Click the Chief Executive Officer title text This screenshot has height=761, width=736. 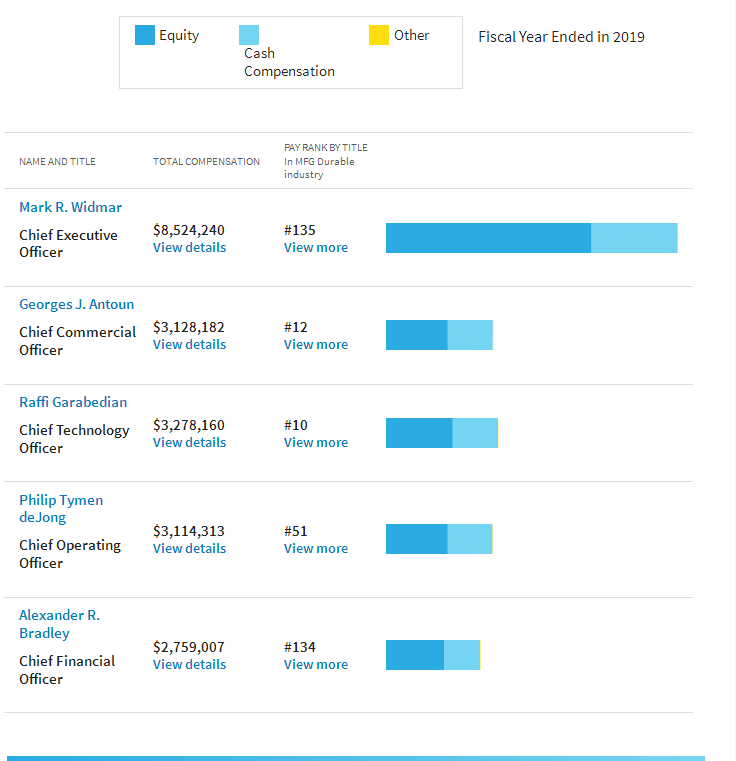pyautogui.click(x=68, y=244)
